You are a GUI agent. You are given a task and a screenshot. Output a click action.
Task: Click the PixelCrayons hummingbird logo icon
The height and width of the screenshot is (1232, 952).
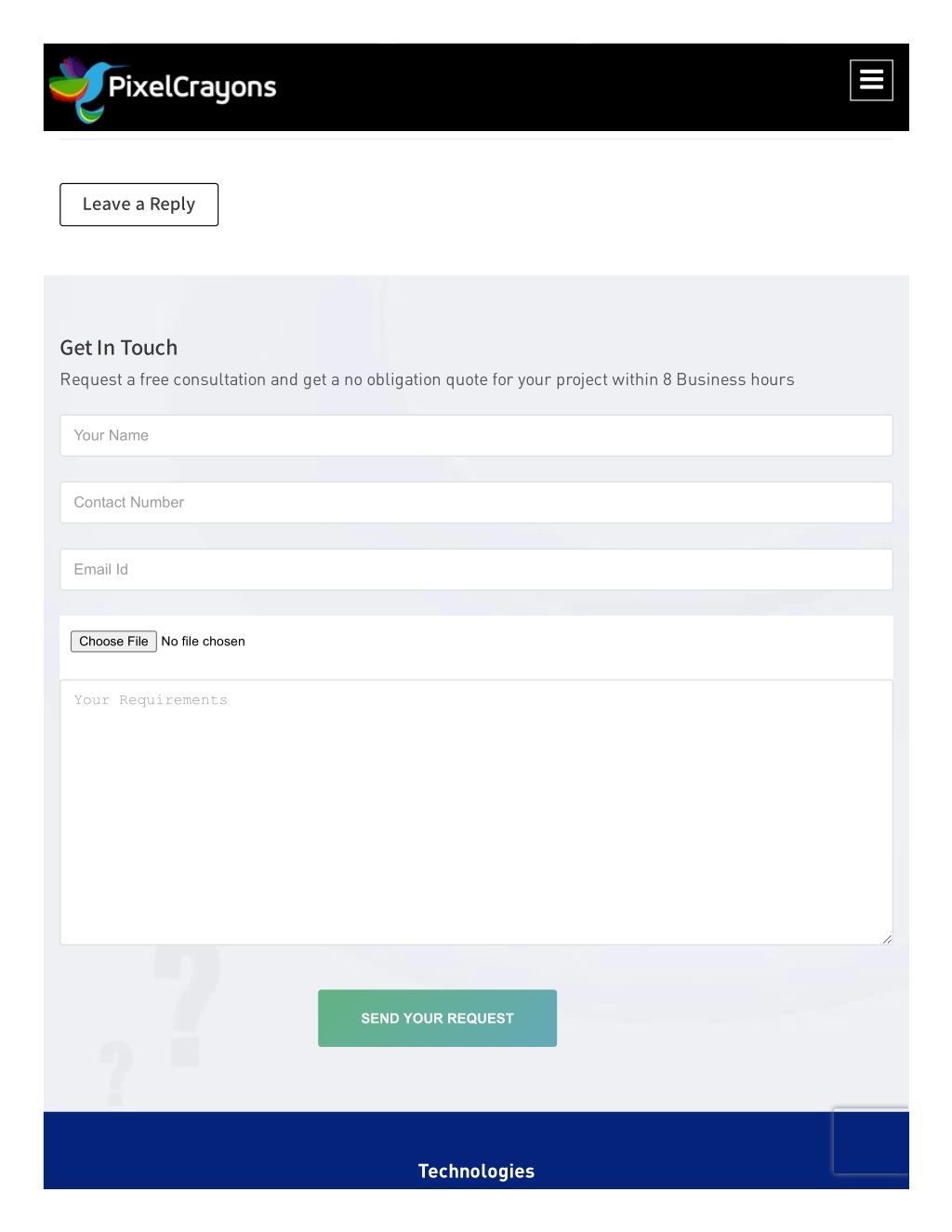coord(77,89)
